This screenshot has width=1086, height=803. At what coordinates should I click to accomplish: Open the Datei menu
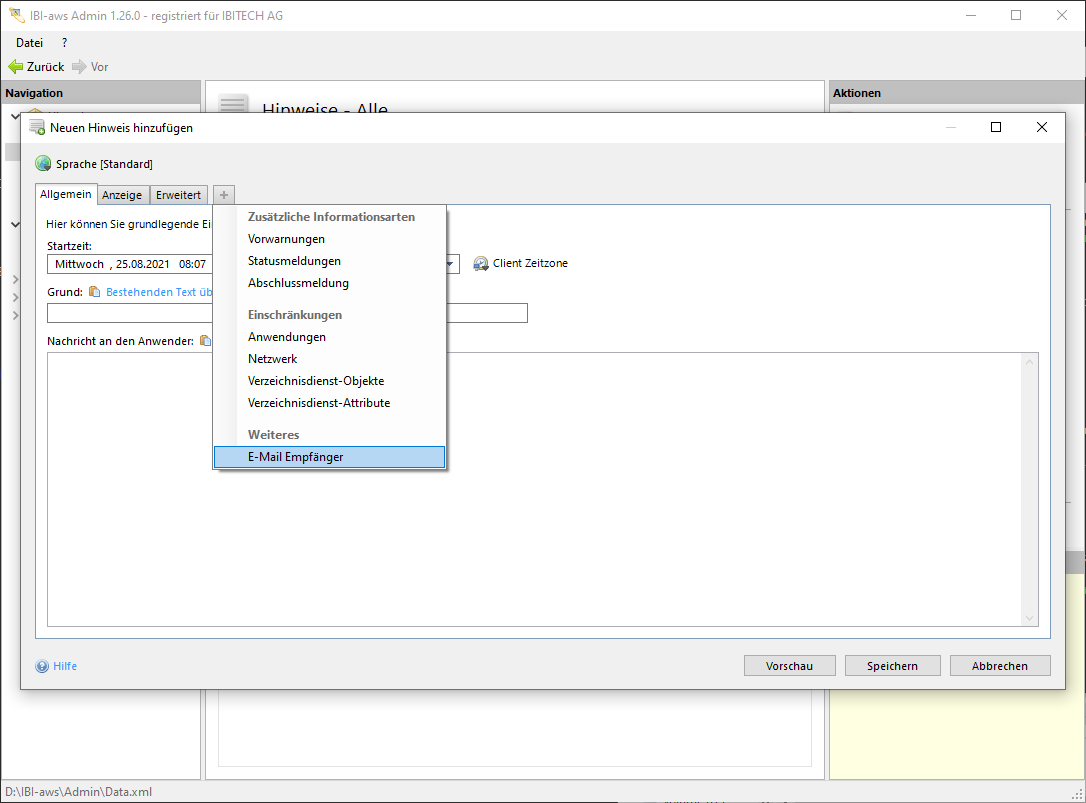pos(30,43)
